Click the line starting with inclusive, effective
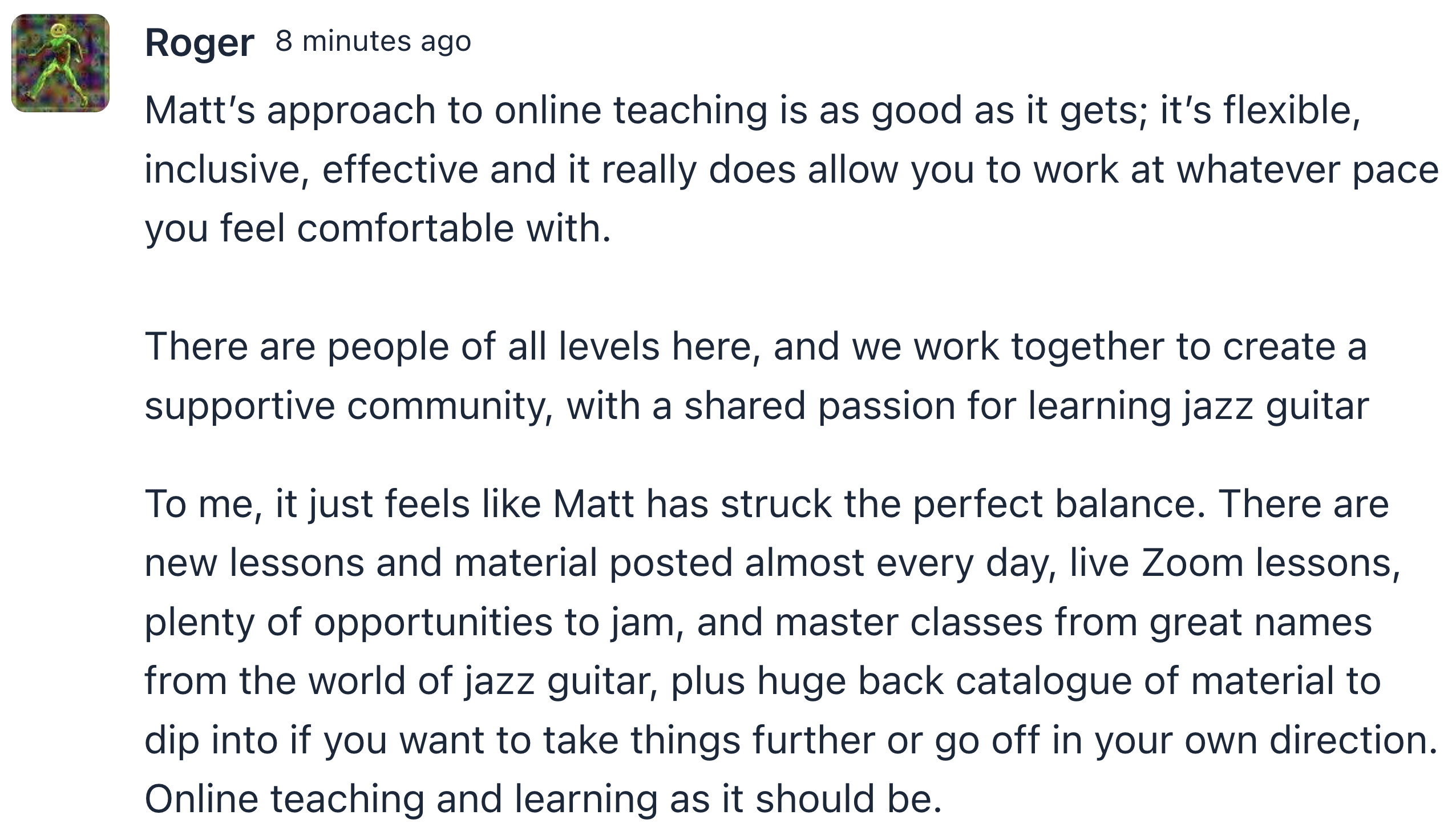Viewport: 1456px width, 831px height. pos(792,170)
